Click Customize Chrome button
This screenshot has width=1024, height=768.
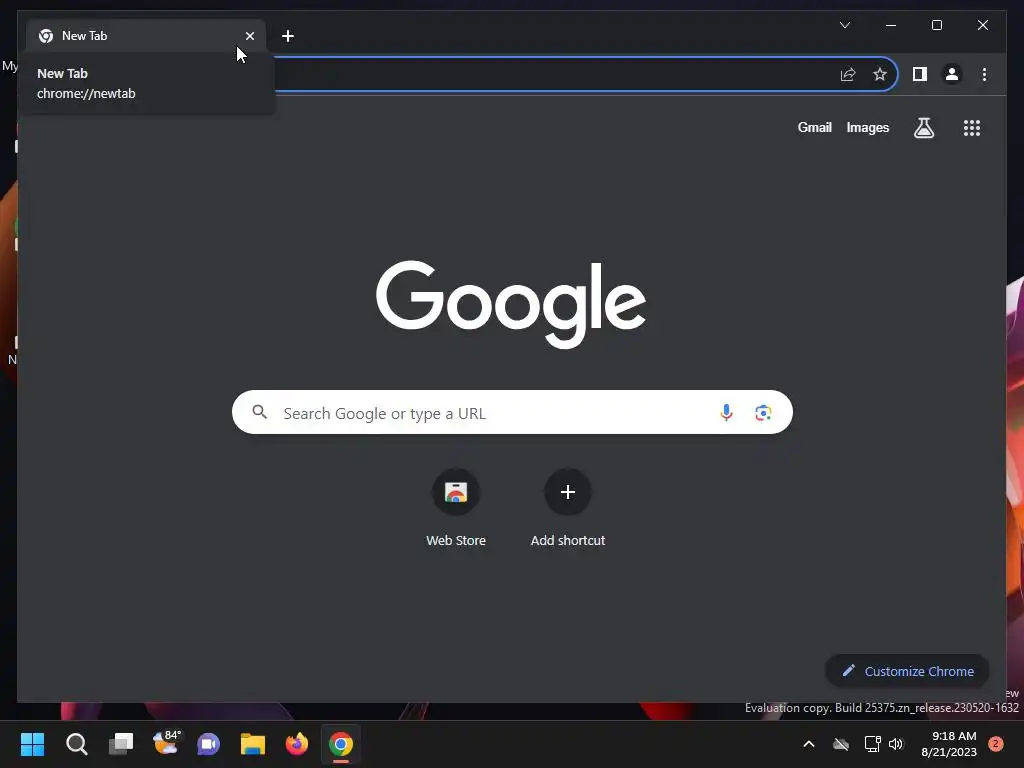(907, 671)
